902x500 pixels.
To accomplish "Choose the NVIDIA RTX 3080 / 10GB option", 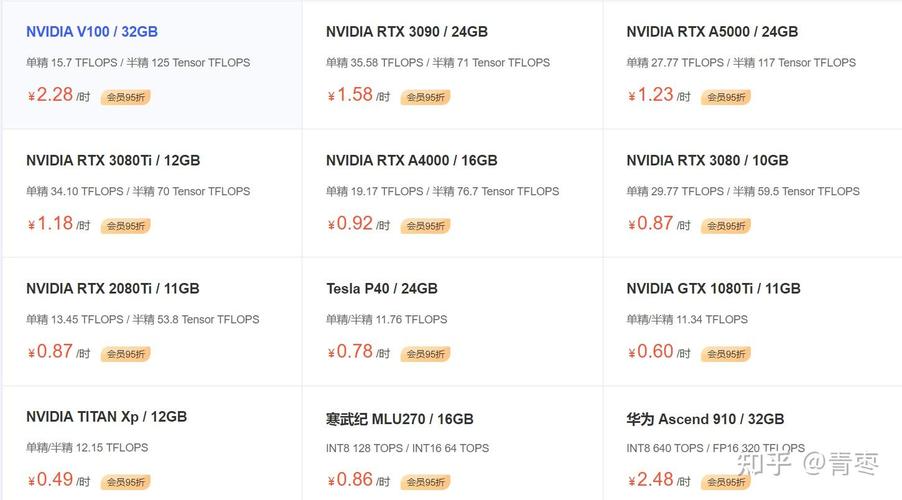I will [707, 160].
